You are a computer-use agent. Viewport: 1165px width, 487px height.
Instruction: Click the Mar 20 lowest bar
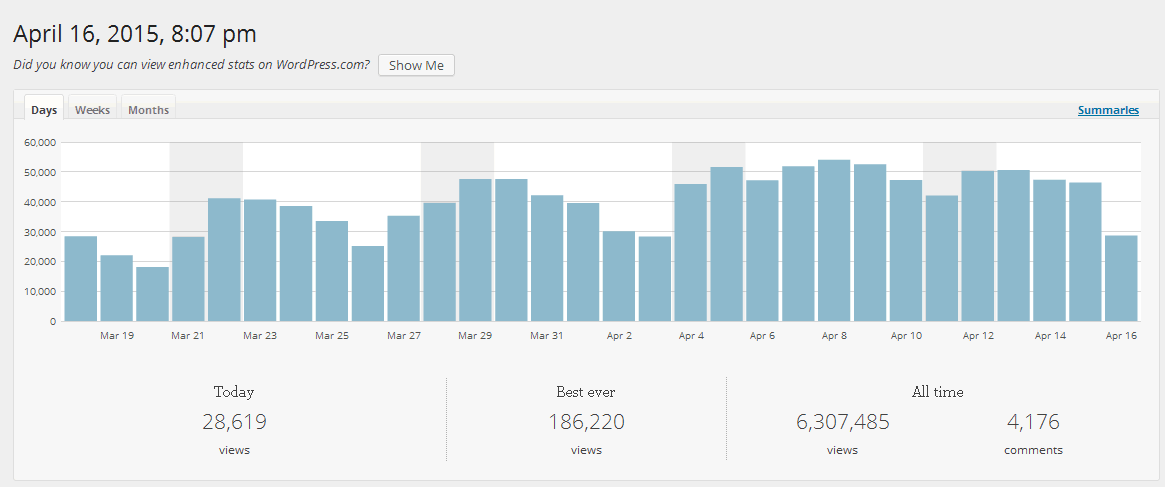pyautogui.click(x=152, y=294)
